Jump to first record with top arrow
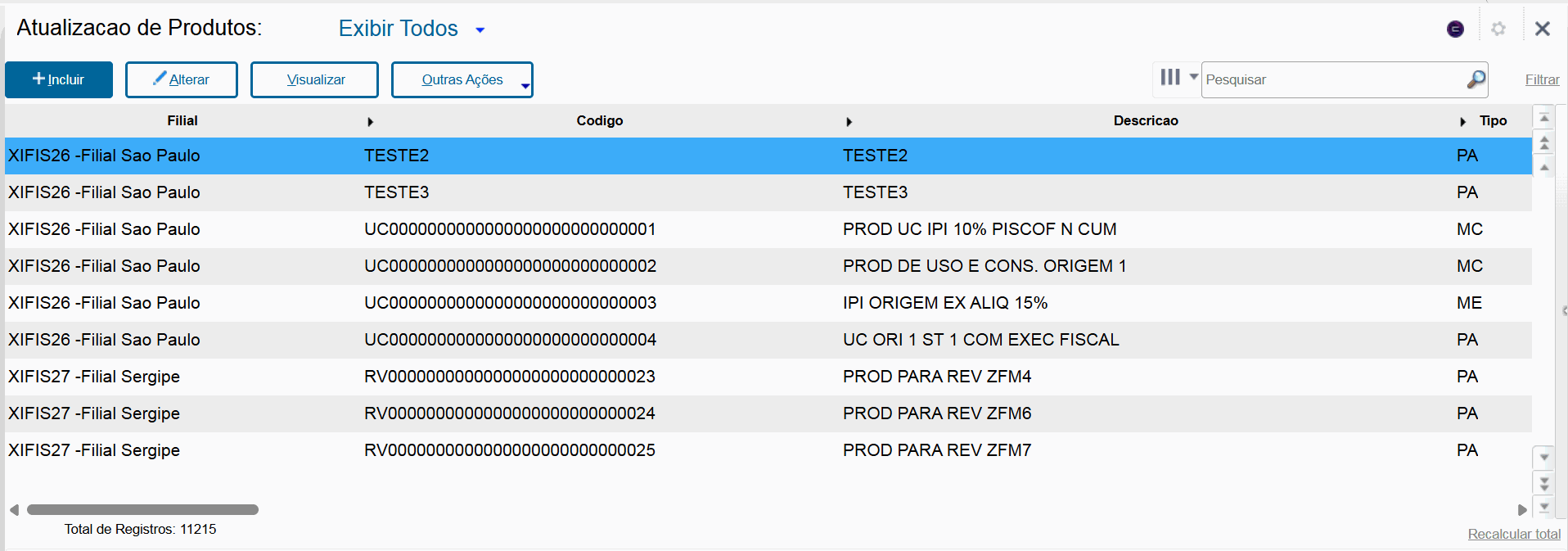The image size is (1568, 551). tap(1544, 118)
